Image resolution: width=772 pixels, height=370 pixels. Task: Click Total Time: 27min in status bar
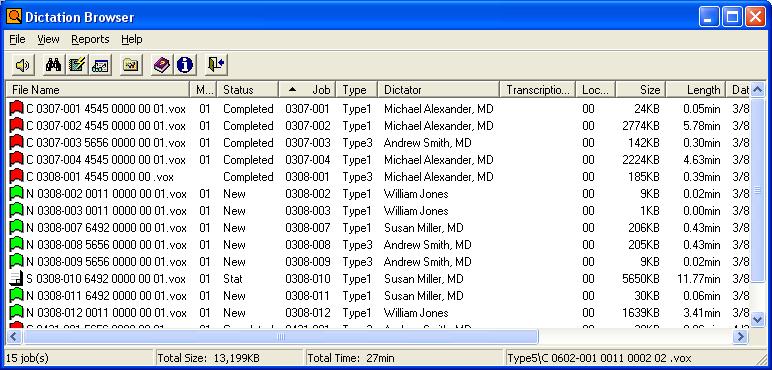(351, 358)
